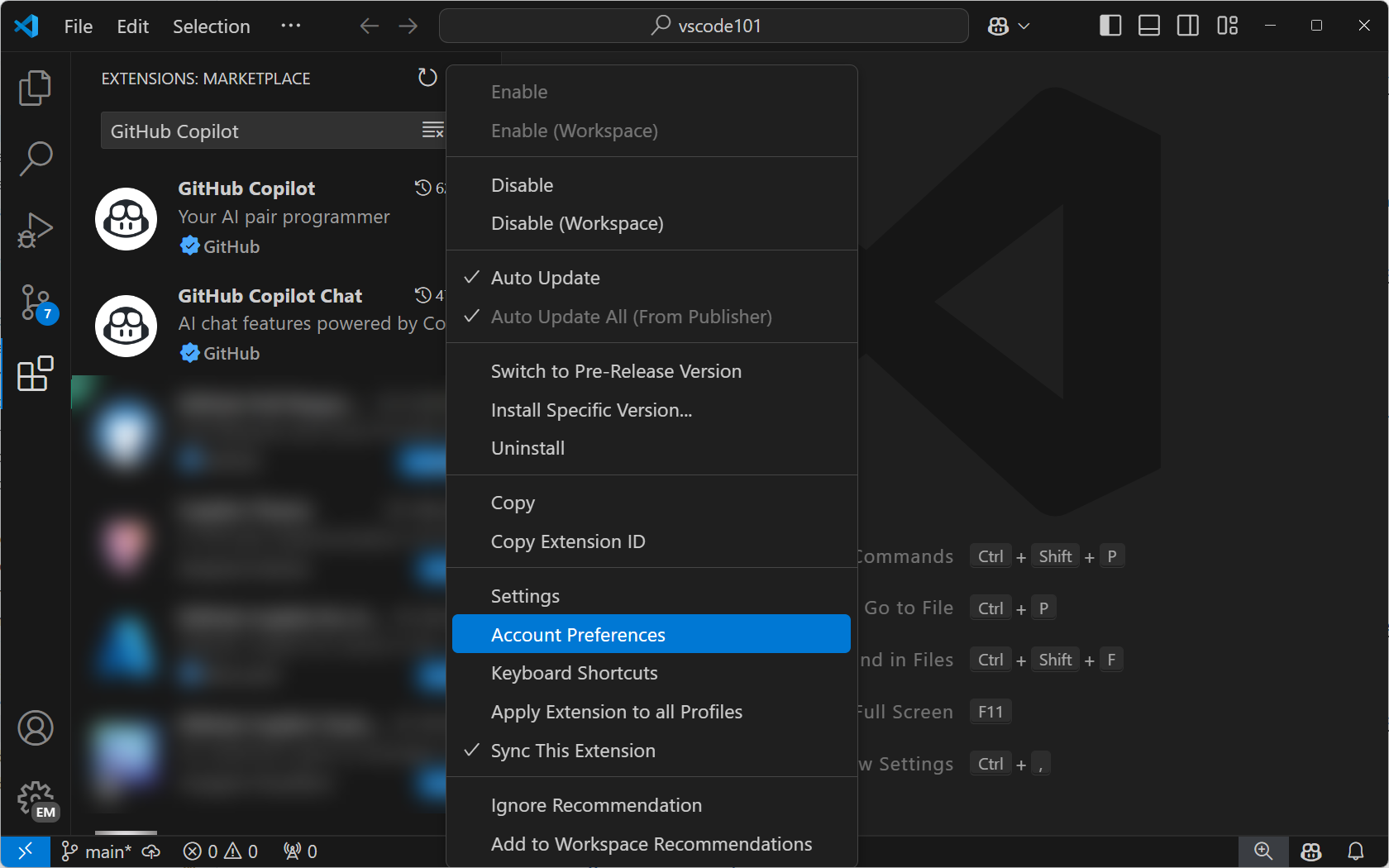Toggle Auto Update checkmark option
This screenshot has height=868, width=1389.
click(x=652, y=278)
